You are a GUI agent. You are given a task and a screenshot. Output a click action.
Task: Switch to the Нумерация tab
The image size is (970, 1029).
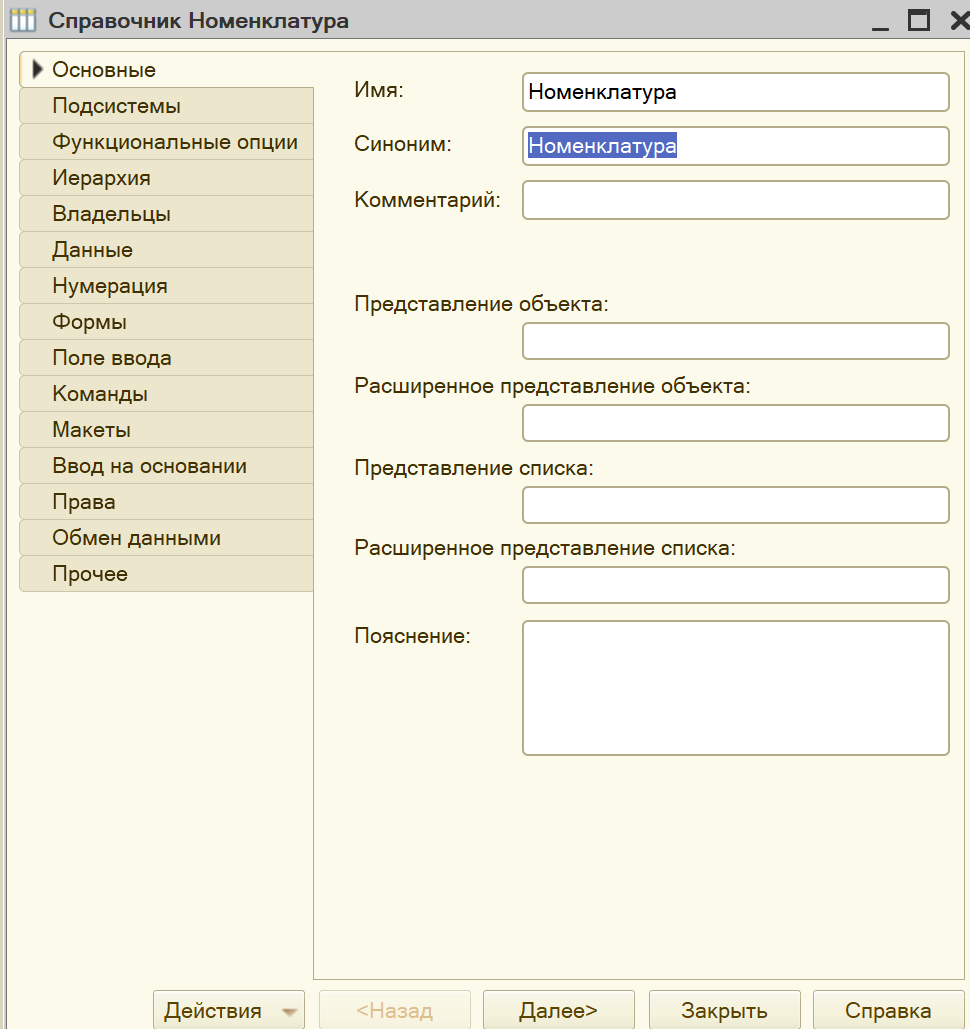pyautogui.click(x=167, y=286)
